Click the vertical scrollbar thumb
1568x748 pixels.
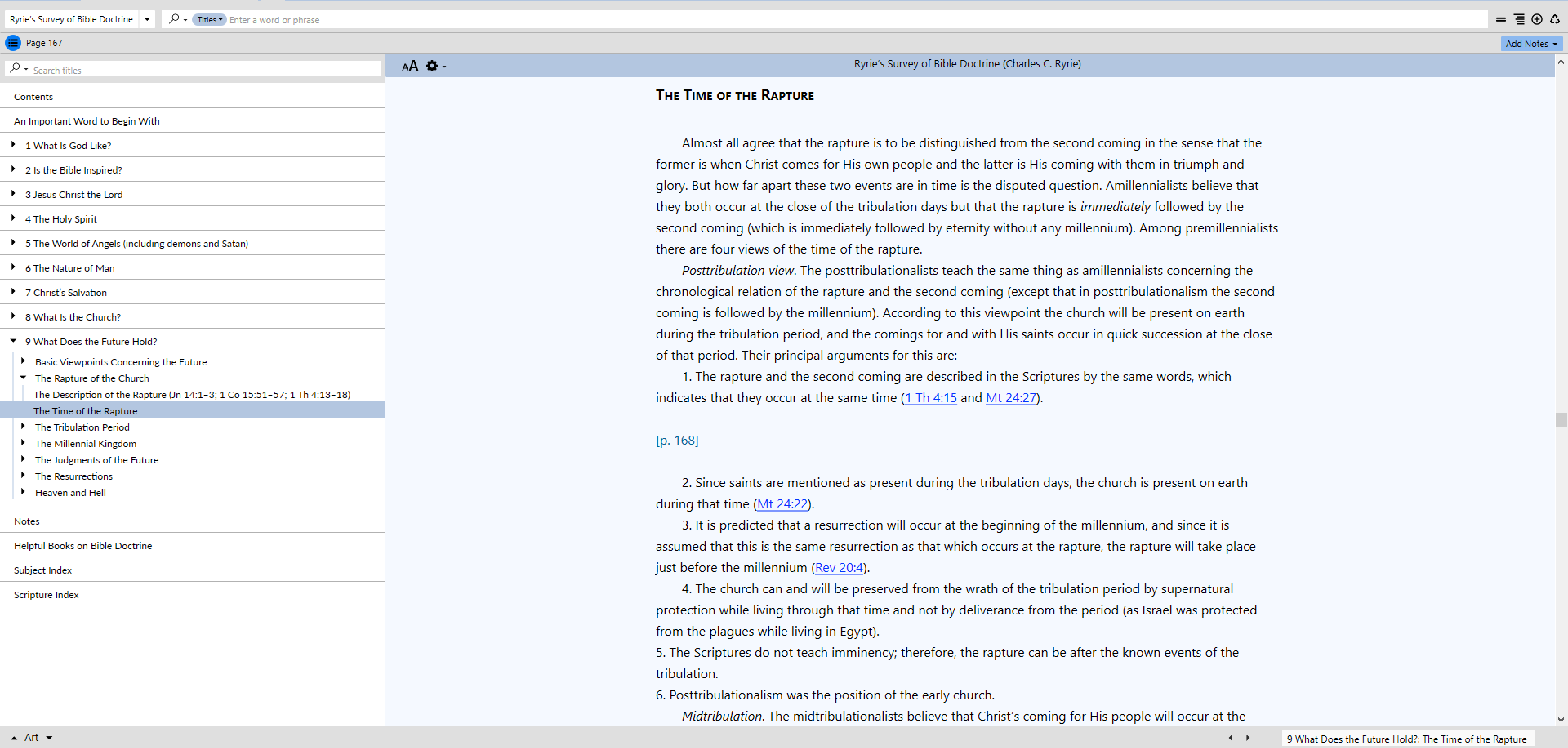(x=1561, y=420)
